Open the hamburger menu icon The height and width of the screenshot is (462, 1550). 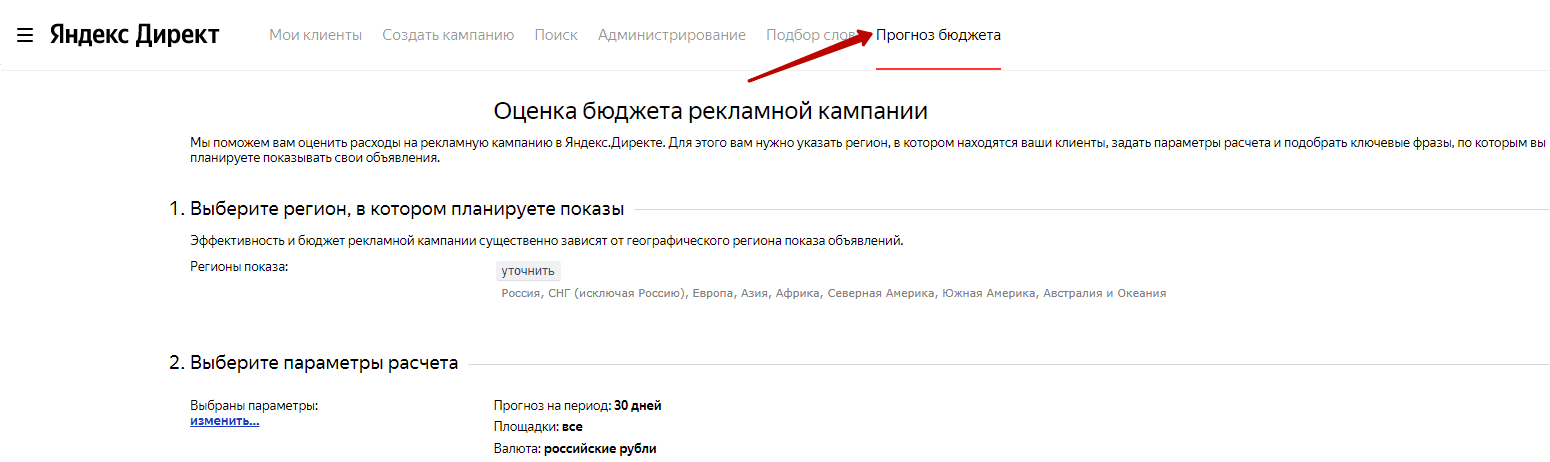click(25, 36)
